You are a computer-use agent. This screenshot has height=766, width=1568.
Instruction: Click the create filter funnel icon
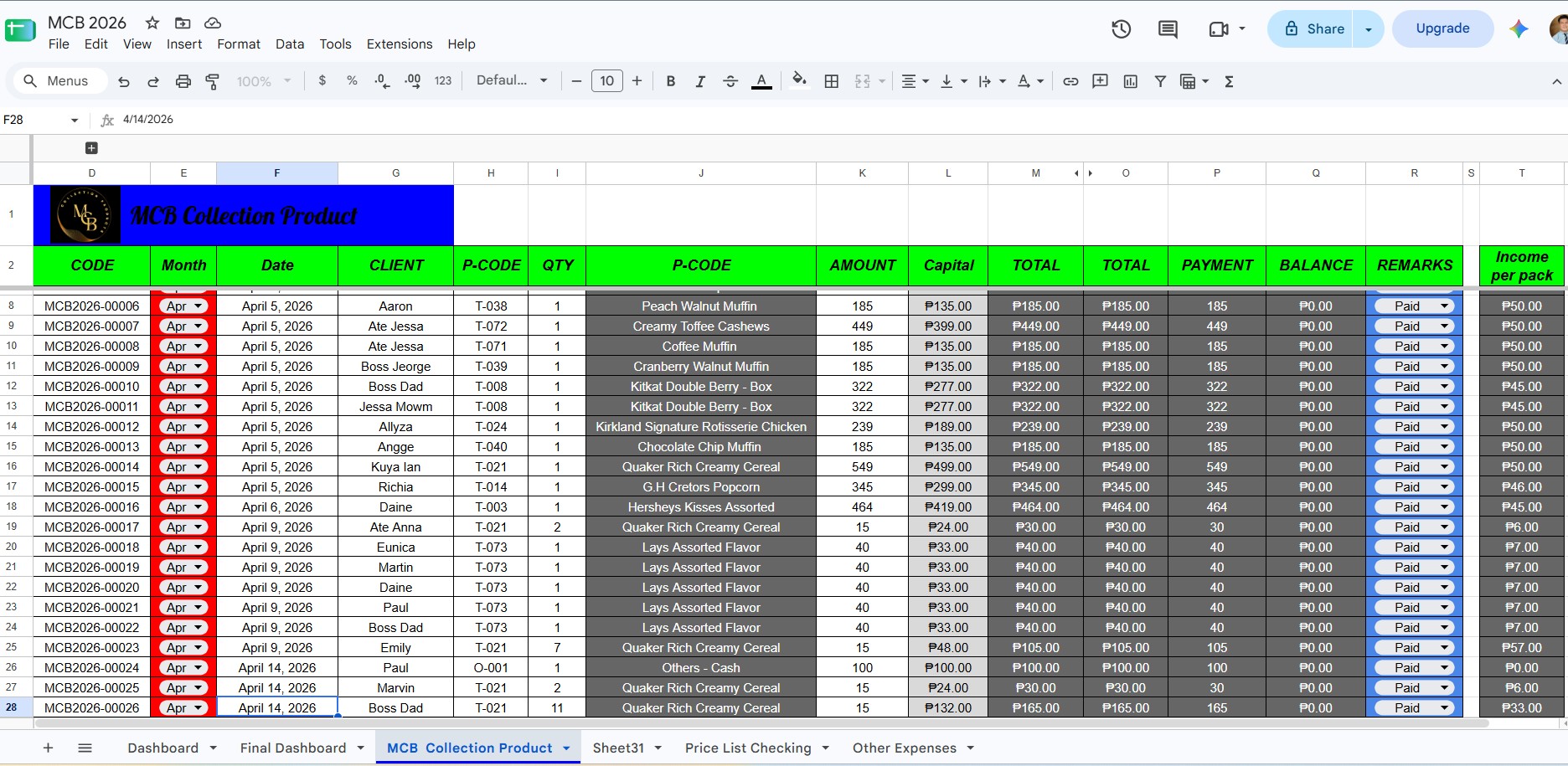(1160, 81)
